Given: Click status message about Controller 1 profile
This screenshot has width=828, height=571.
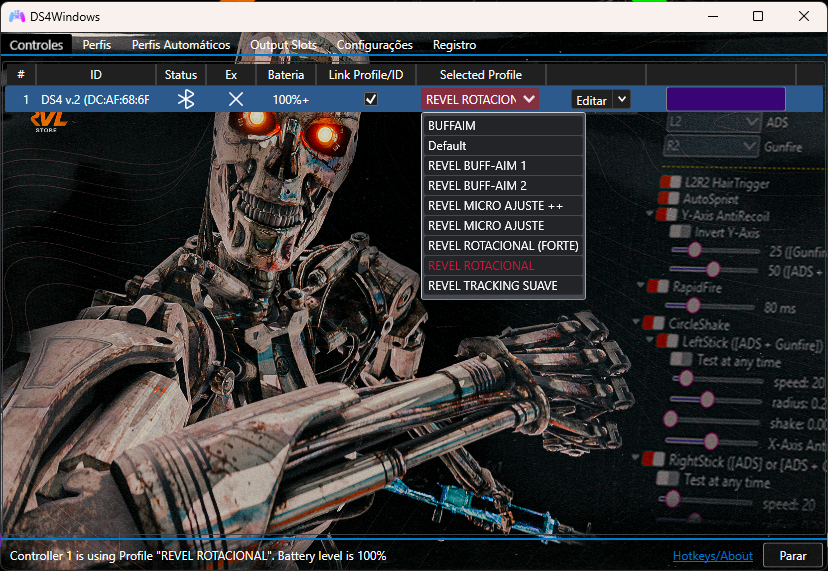Looking at the screenshot, I should pos(198,556).
